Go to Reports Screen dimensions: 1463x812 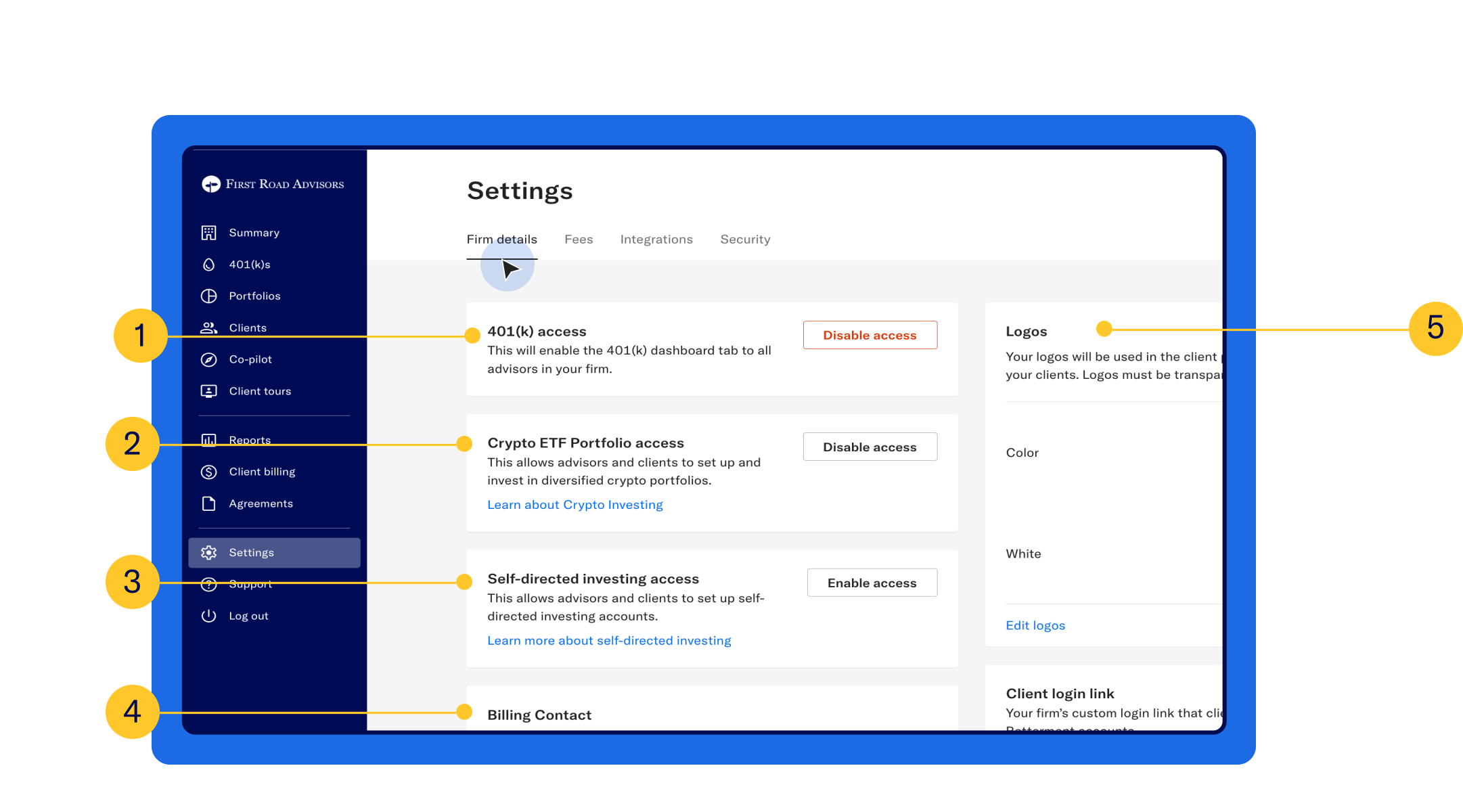tap(250, 441)
